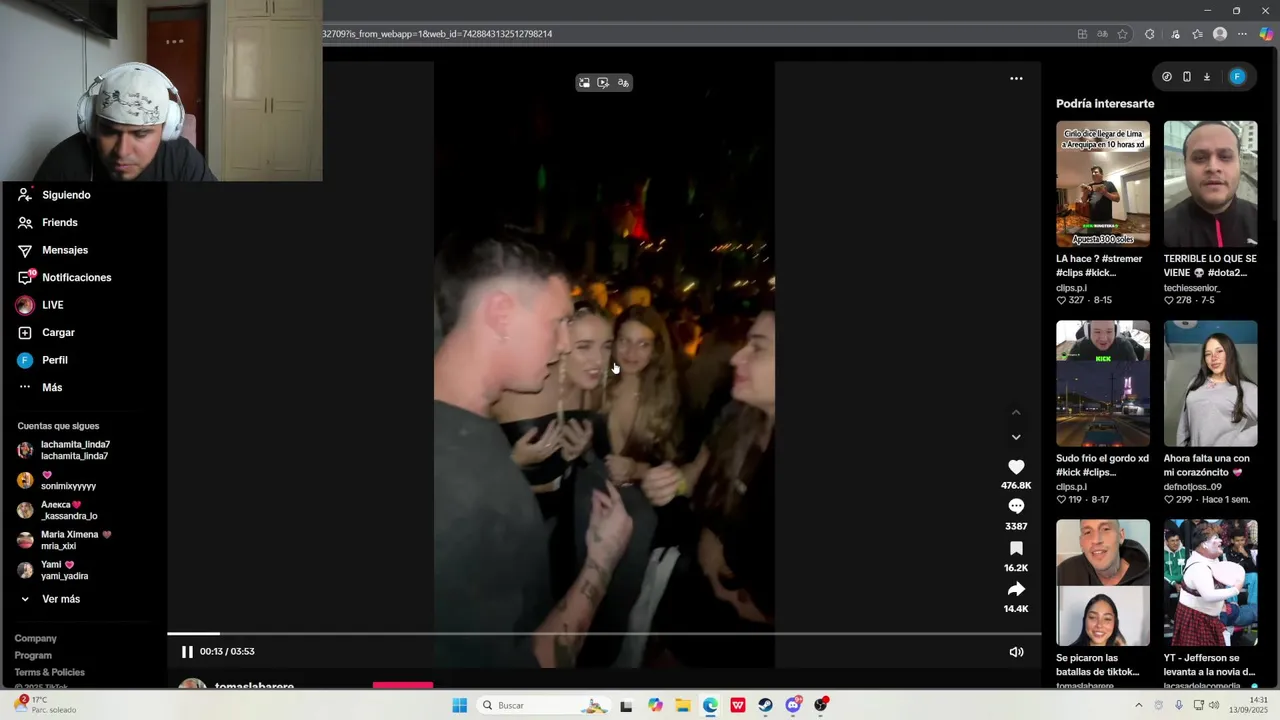Go to the next video arrow
Viewport: 1280px width, 720px height.
1016,437
